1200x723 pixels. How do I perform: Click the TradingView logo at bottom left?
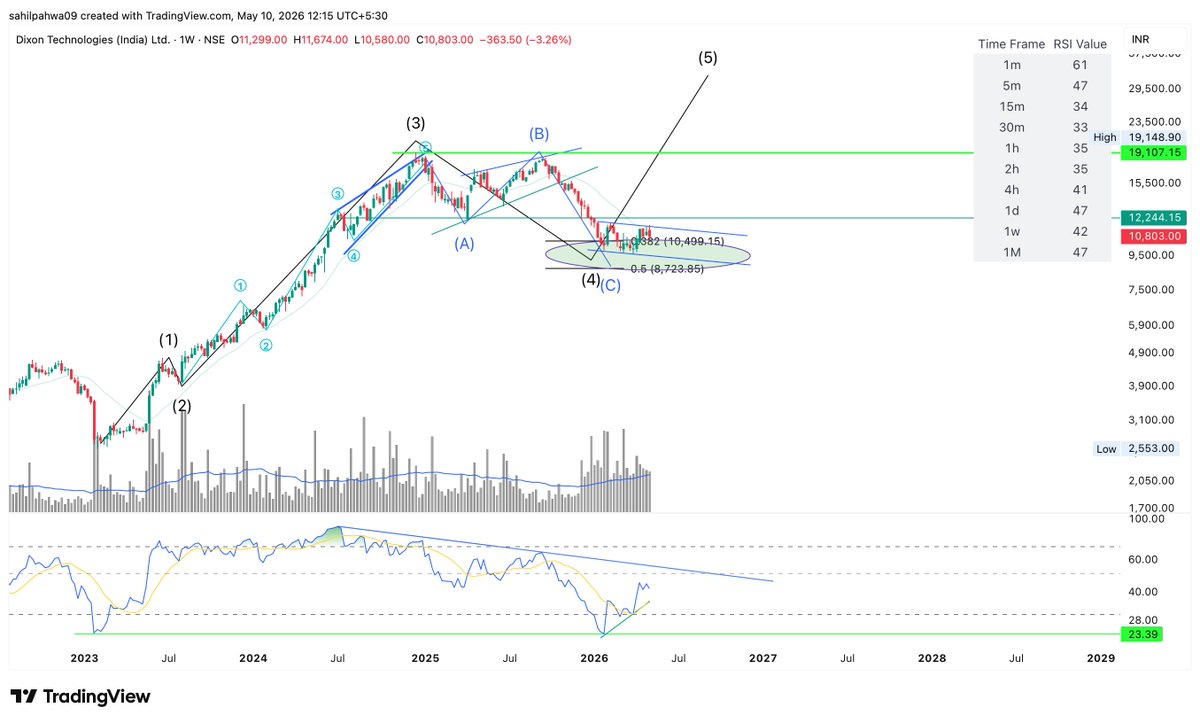click(x=80, y=697)
